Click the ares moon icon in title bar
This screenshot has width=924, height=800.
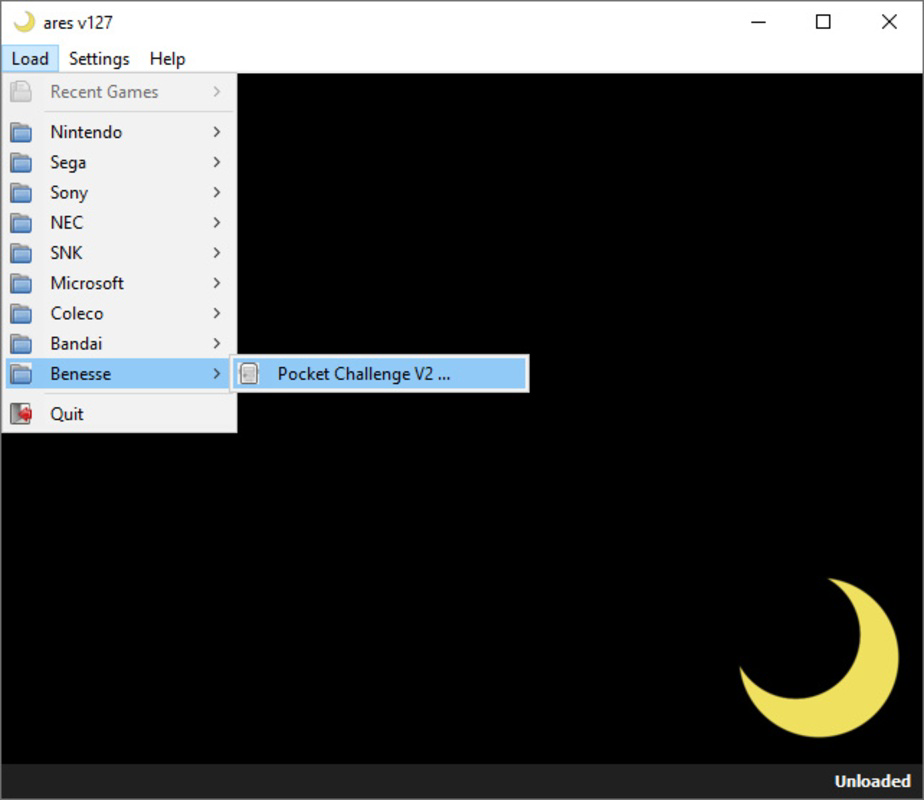coord(24,22)
